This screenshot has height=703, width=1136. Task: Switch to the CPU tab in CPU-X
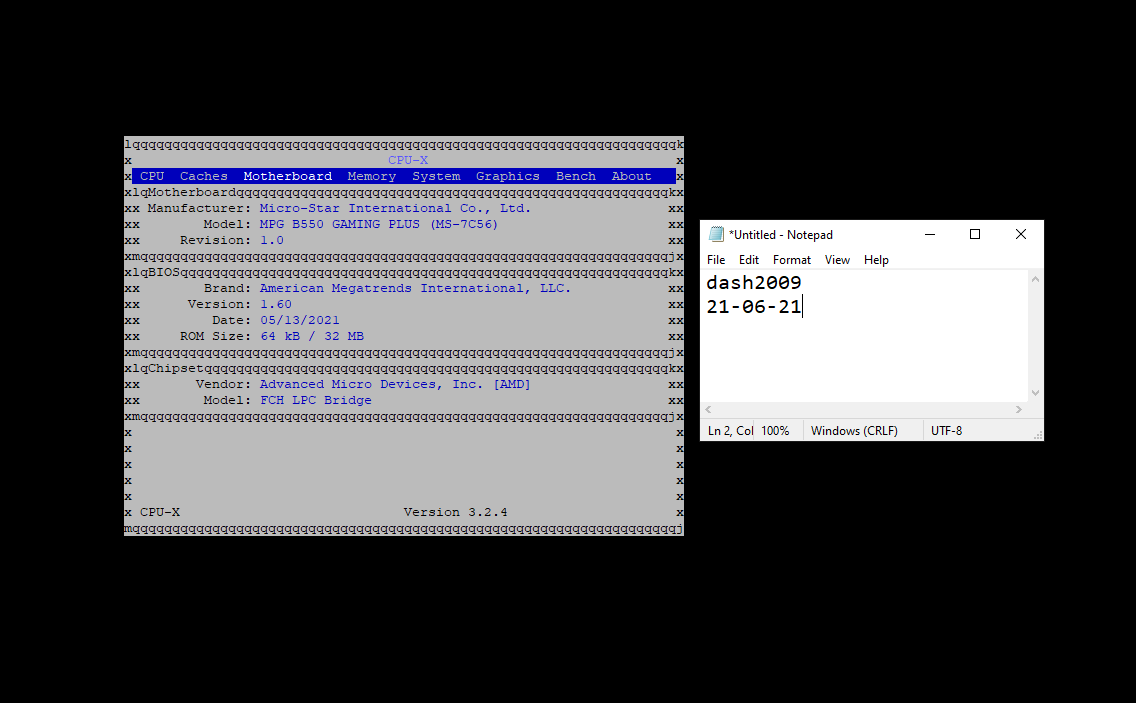[x=152, y=176]
